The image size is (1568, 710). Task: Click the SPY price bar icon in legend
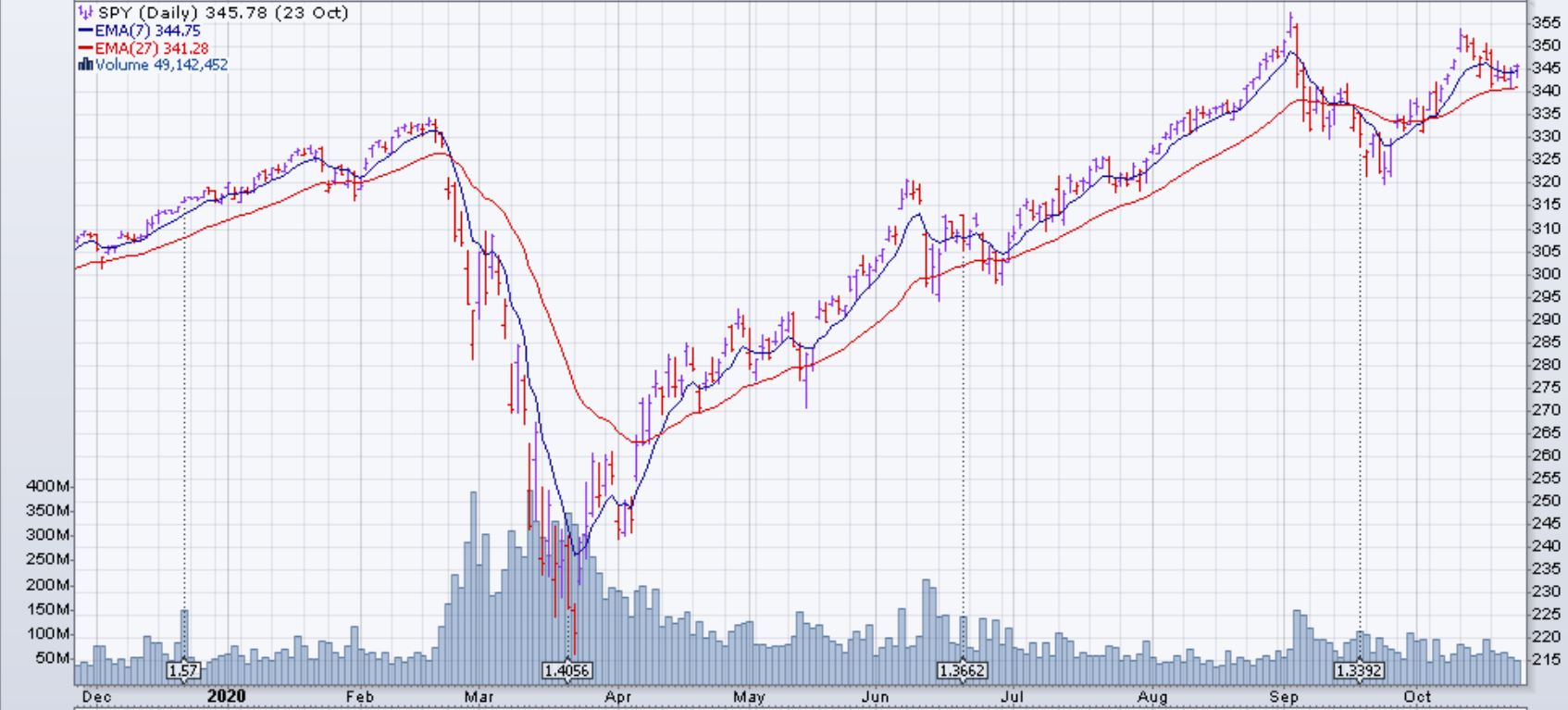[86, 13]
